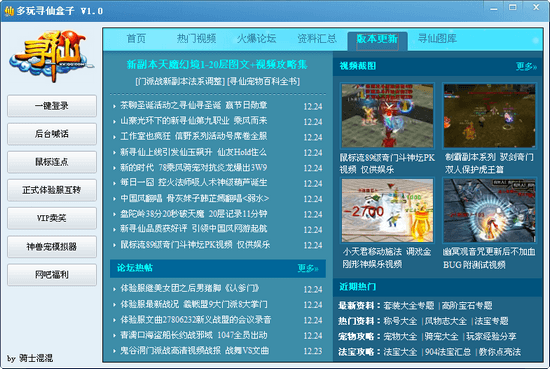The height and width of the screenshot is (369, 550).
Task: Open news 每日一囧 控火法师
Action: (194, 183)
